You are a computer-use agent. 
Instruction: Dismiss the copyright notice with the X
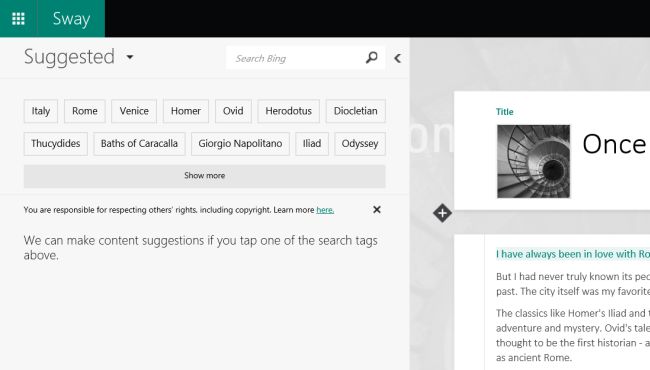[376, 210]
